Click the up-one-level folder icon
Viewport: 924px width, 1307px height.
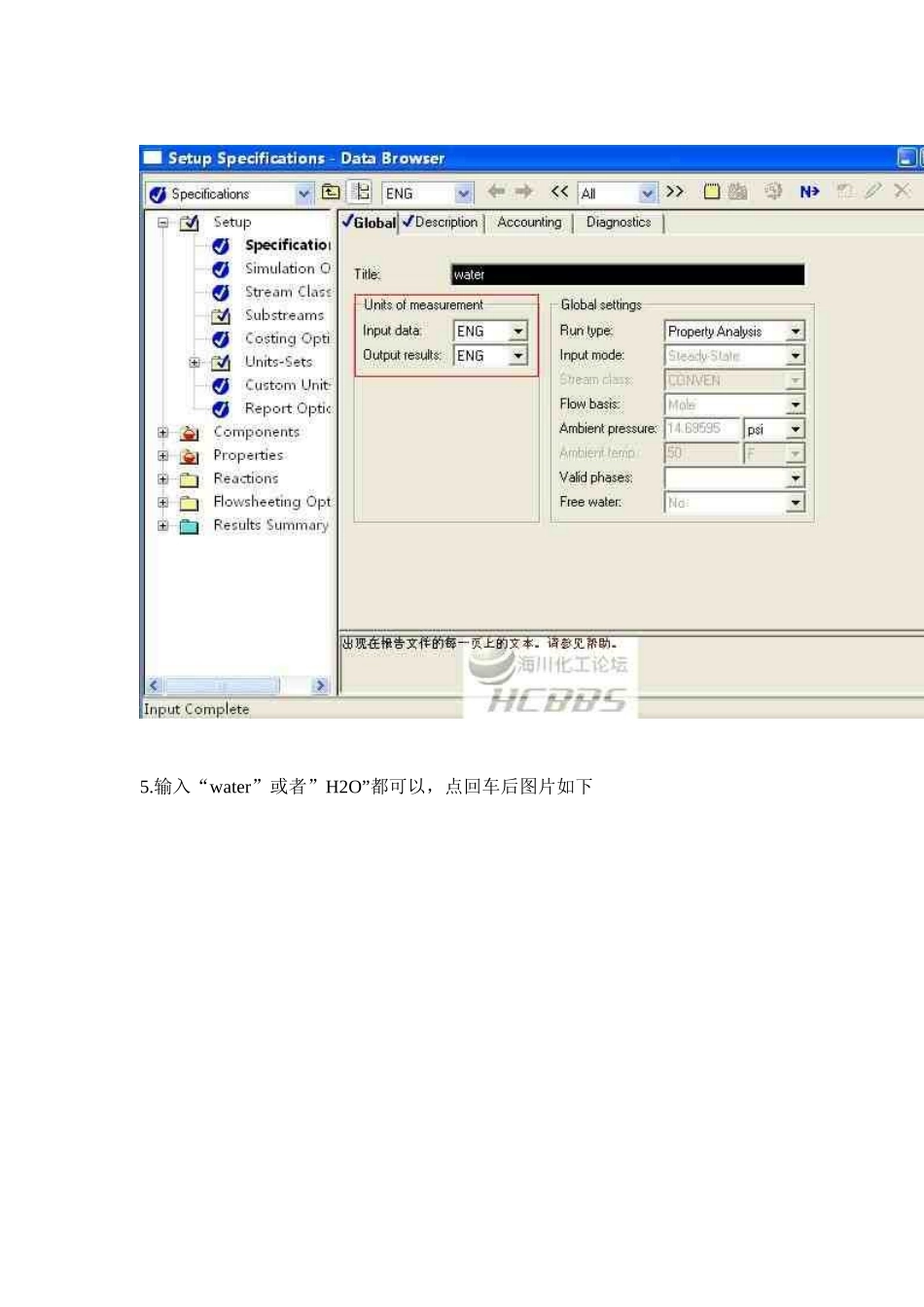pyautogui.click(x=331, y=193)
